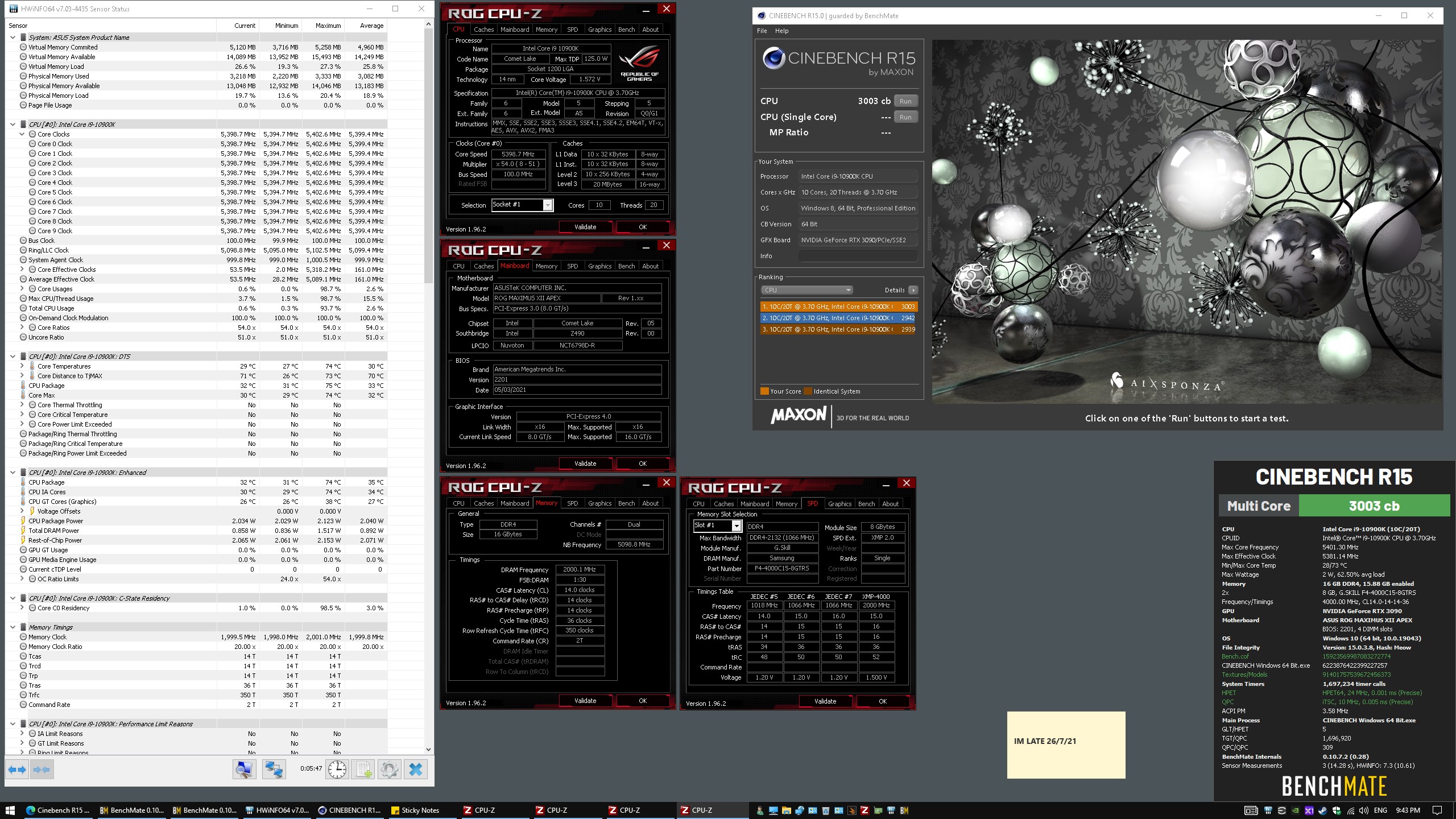The width and height of the screenshot is (1456, 819).
Task: Click the first BenchMate 0.10 taskbar button
Action: (x=132, y=810)
